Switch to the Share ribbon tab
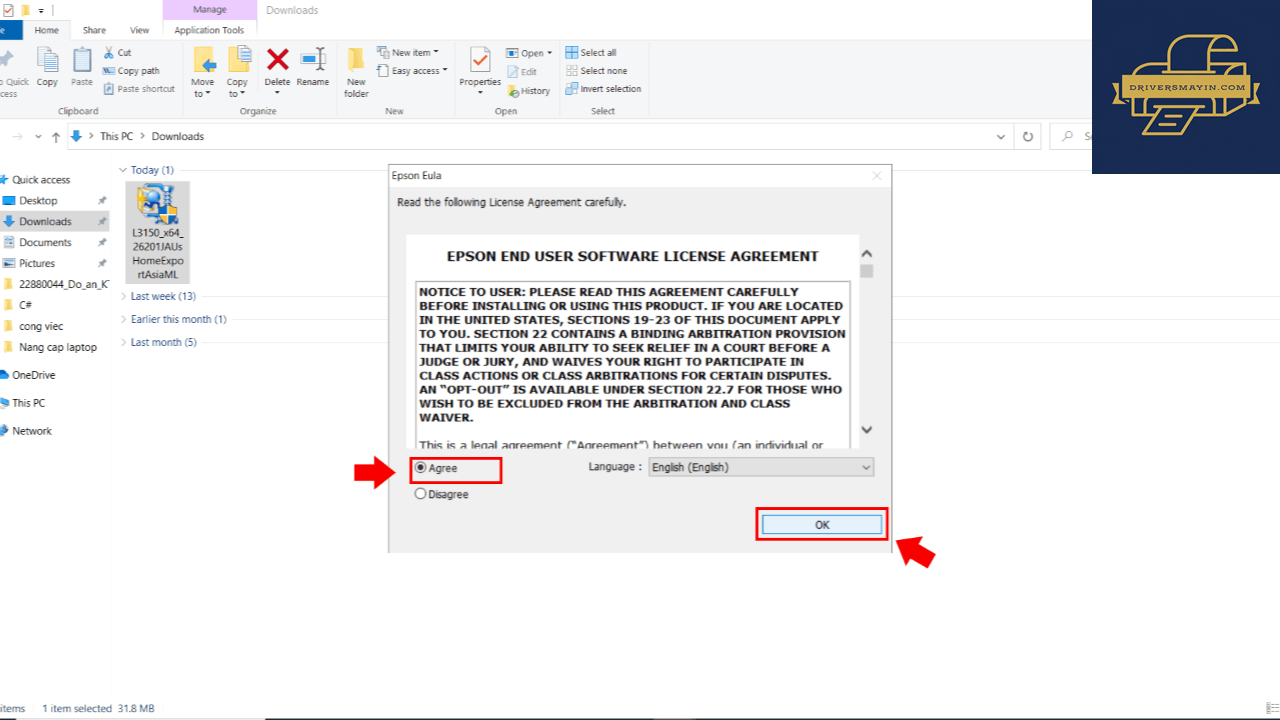The height and width of the screenshot is (720, 1280). 94,30
